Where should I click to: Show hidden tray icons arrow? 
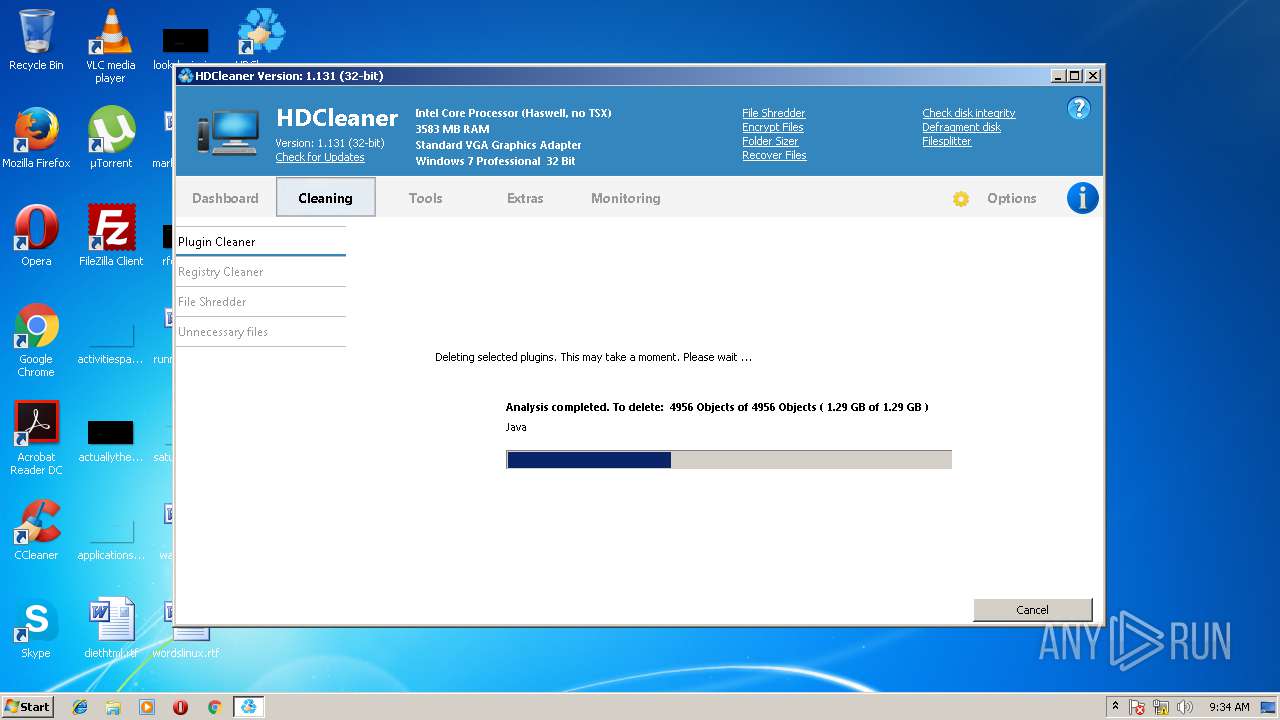coord(1116,707)
